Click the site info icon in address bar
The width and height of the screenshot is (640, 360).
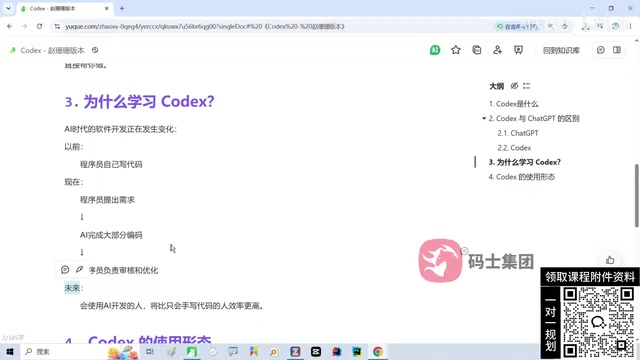(x=57, y=26)
